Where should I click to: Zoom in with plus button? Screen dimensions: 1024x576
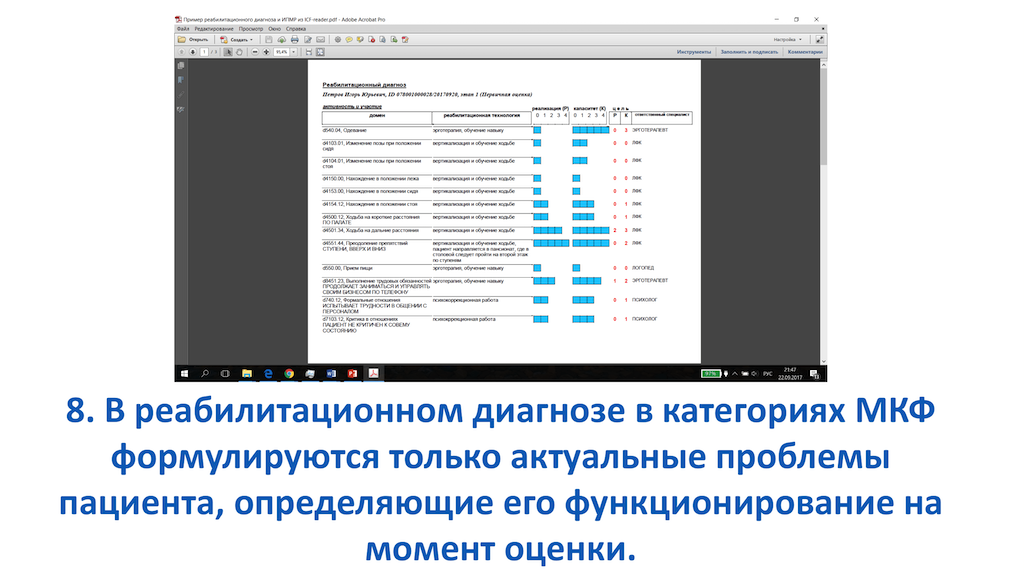point(266,52)
